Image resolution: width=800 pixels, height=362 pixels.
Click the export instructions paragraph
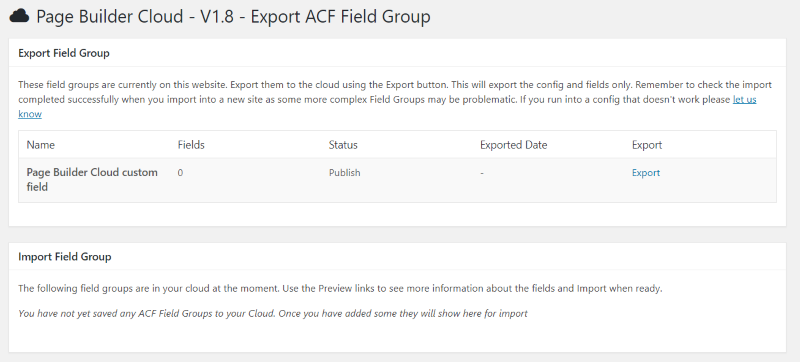[x=395, y=99]
